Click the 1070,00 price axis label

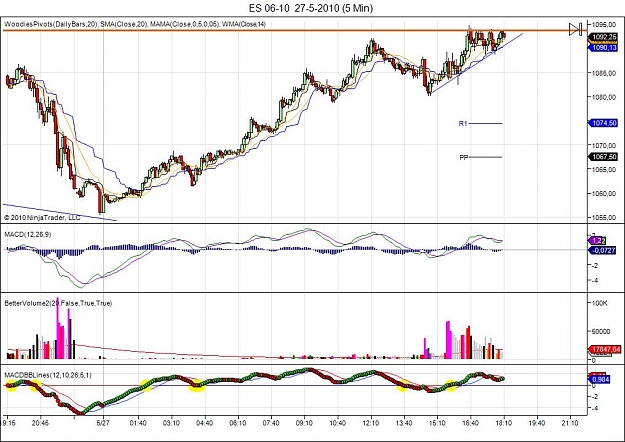click(x=605, y=145)
